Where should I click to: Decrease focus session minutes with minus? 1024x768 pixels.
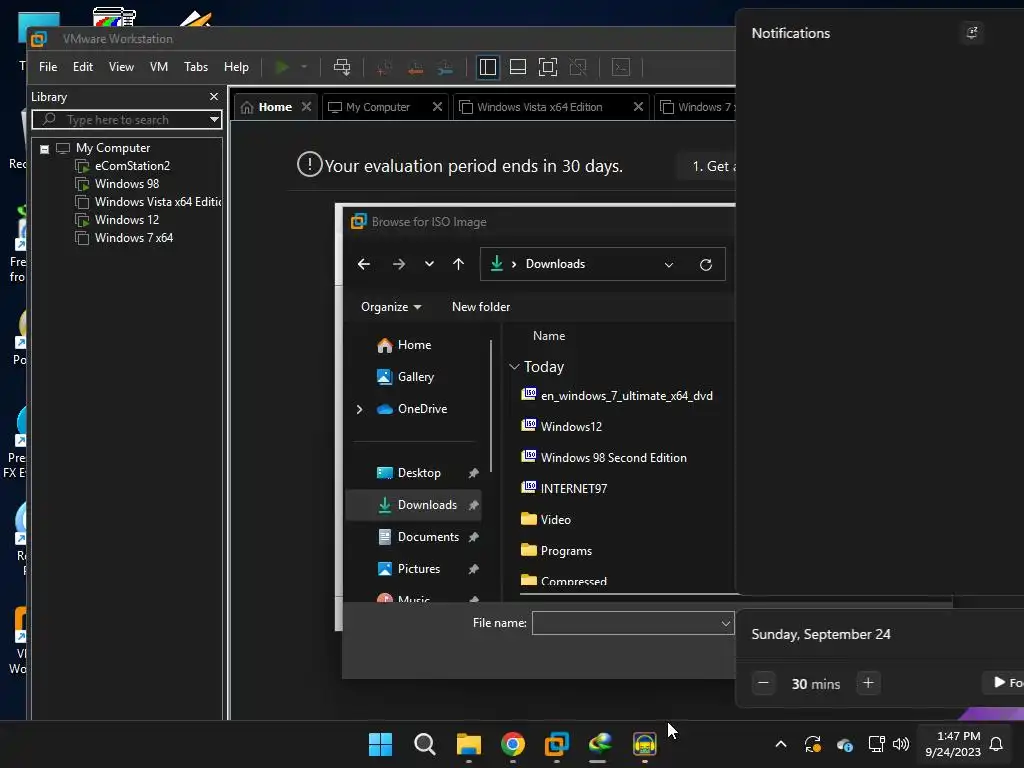(x=763, y=683)
